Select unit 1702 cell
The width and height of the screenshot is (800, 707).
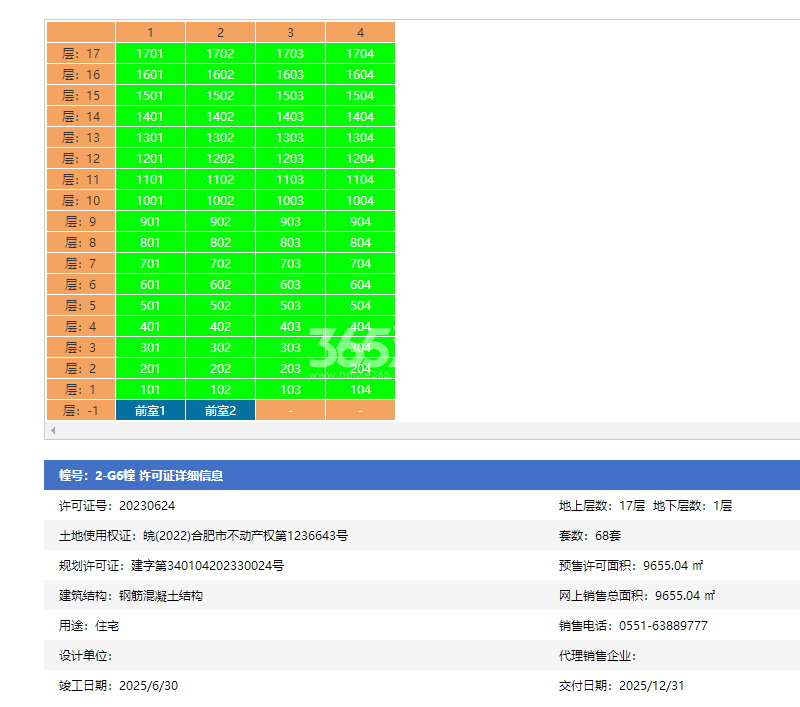pyautogui.click(x=220, y=54)
